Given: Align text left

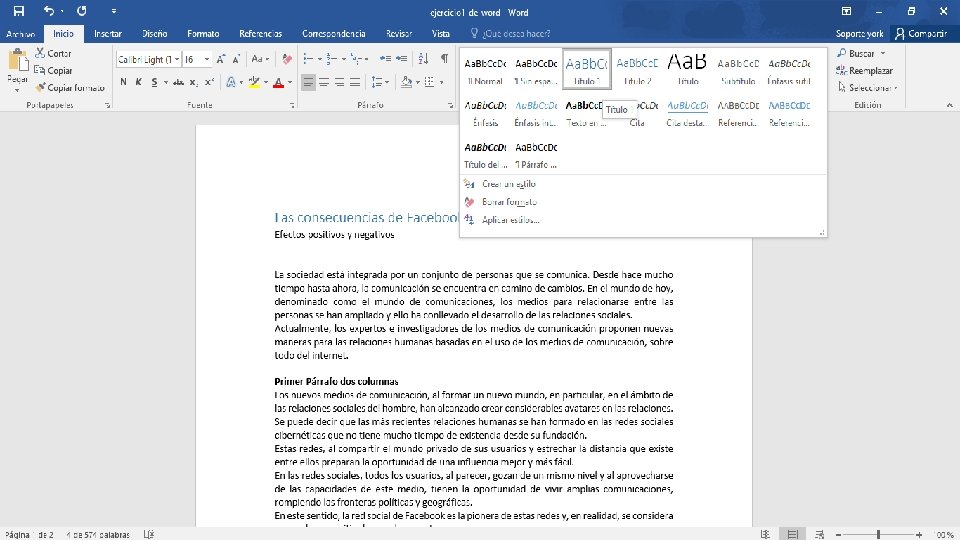Looking at the screenshot, I should pos(308,82).
